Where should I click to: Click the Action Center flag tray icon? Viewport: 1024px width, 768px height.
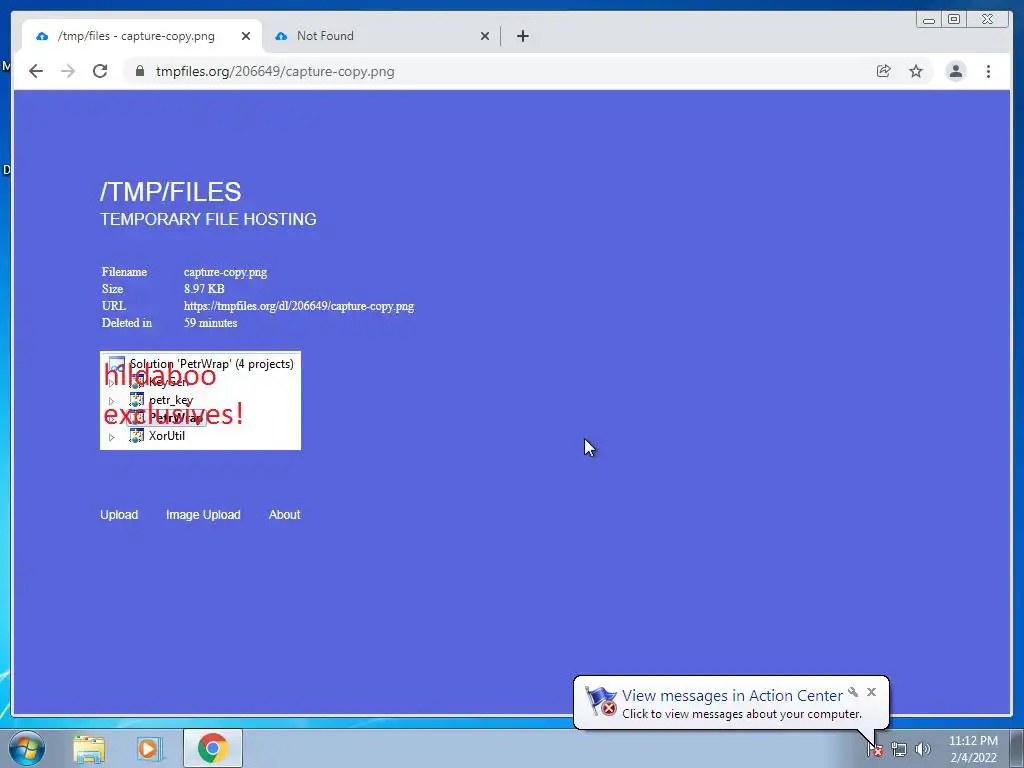[x=875, y=750]
